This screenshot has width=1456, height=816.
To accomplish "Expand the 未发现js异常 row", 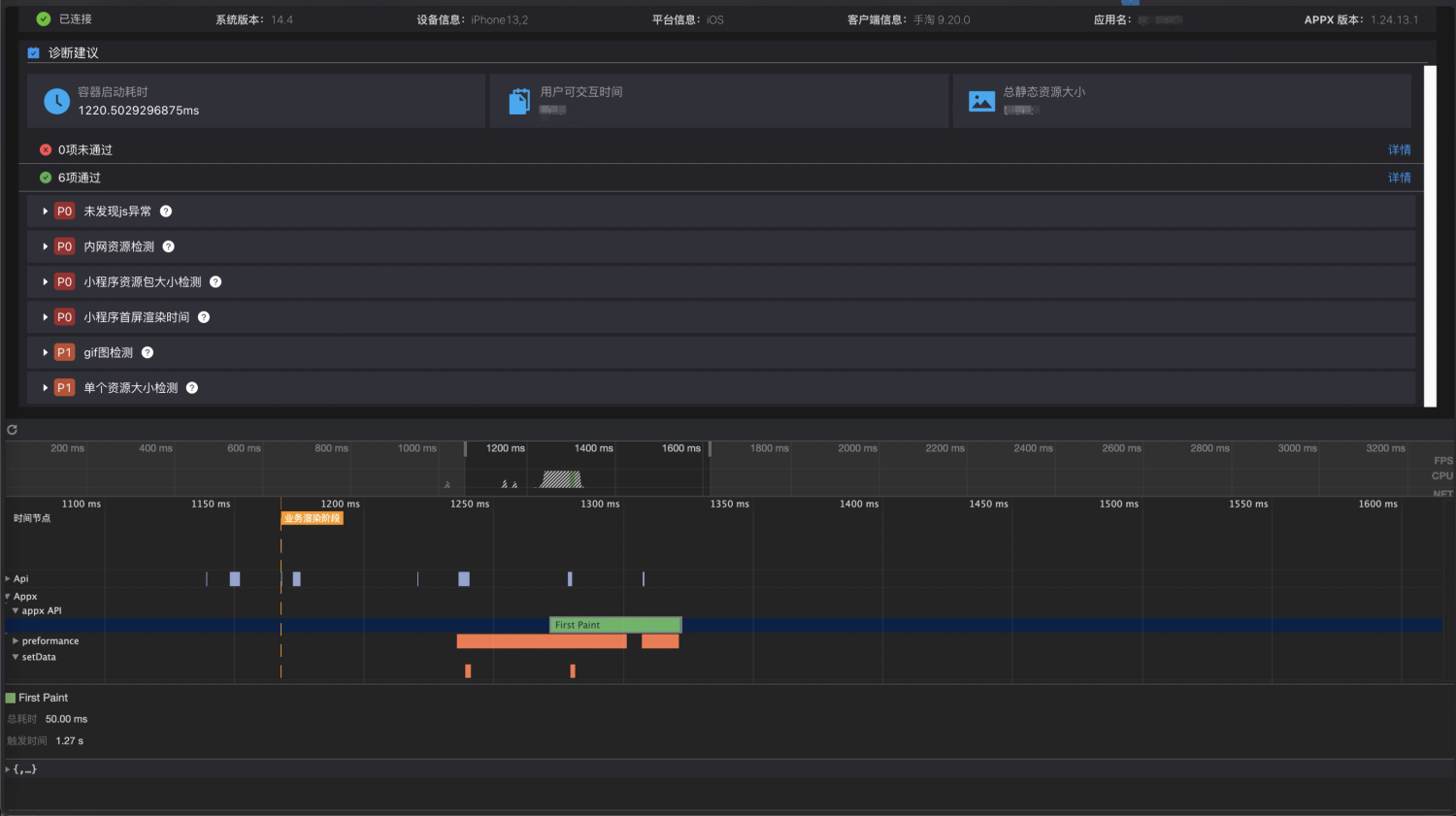I will pyautogui.click(x=46, y=212).
